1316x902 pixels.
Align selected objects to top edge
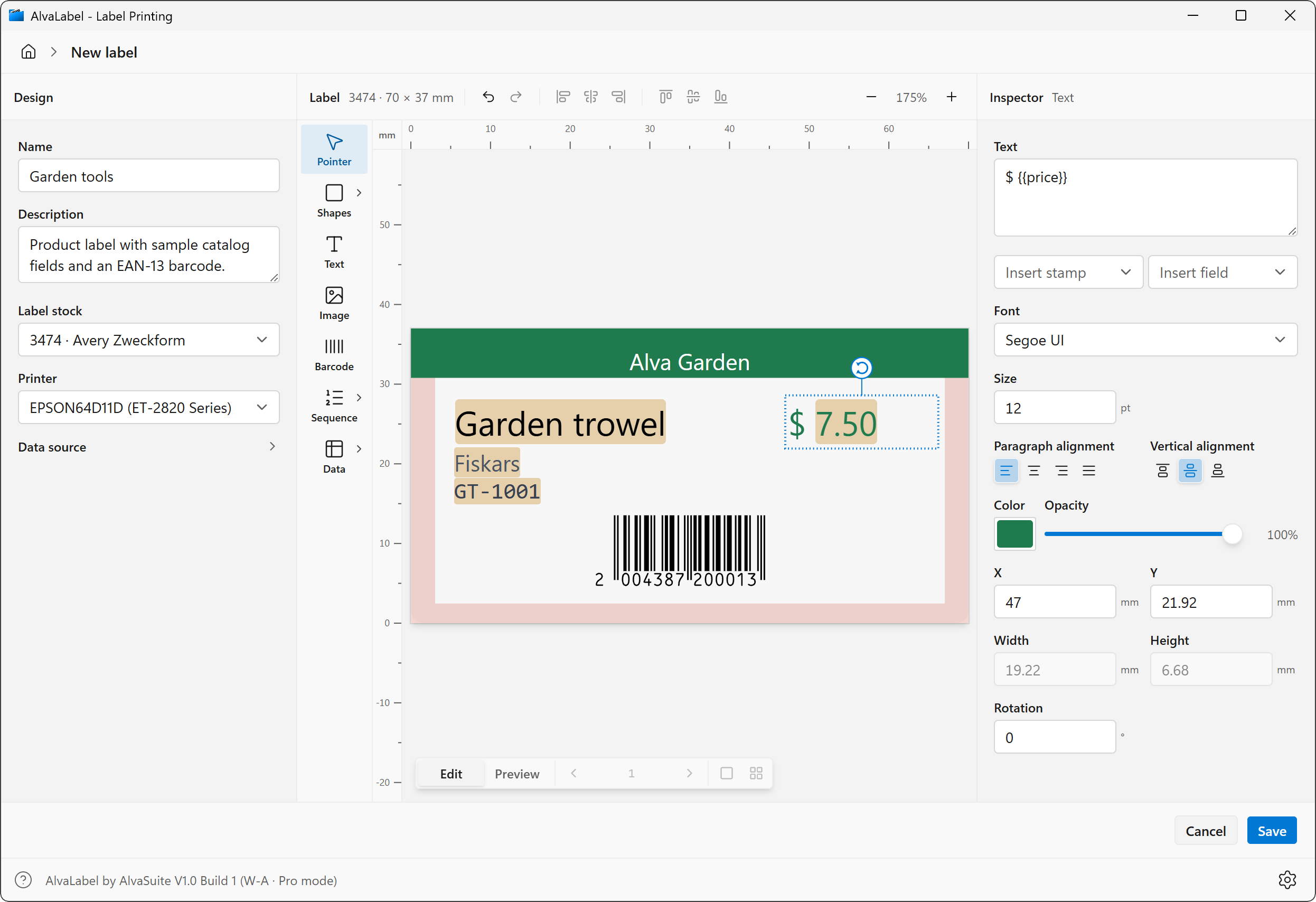[665, 97]
